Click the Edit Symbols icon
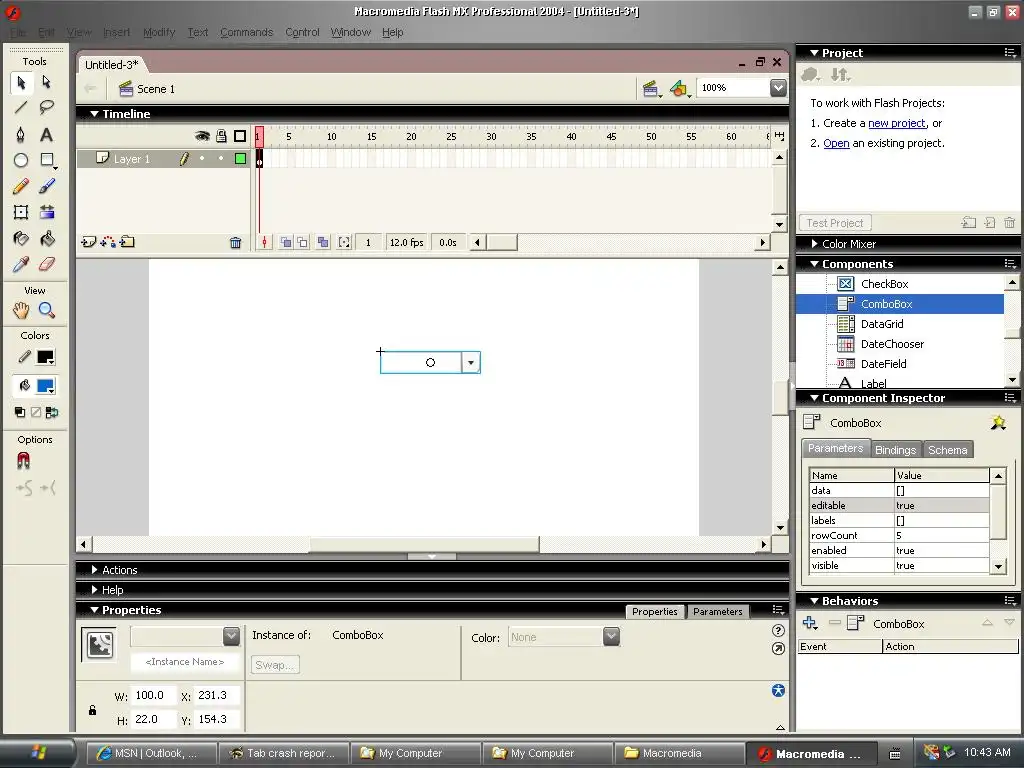Viewport: 1024px width, 768px height. 679,89
